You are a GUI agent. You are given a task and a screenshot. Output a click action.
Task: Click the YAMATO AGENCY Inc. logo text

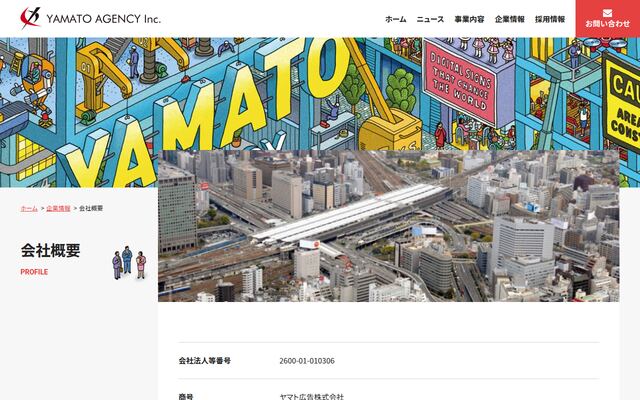pyautogui.click(x=103, y=19)
